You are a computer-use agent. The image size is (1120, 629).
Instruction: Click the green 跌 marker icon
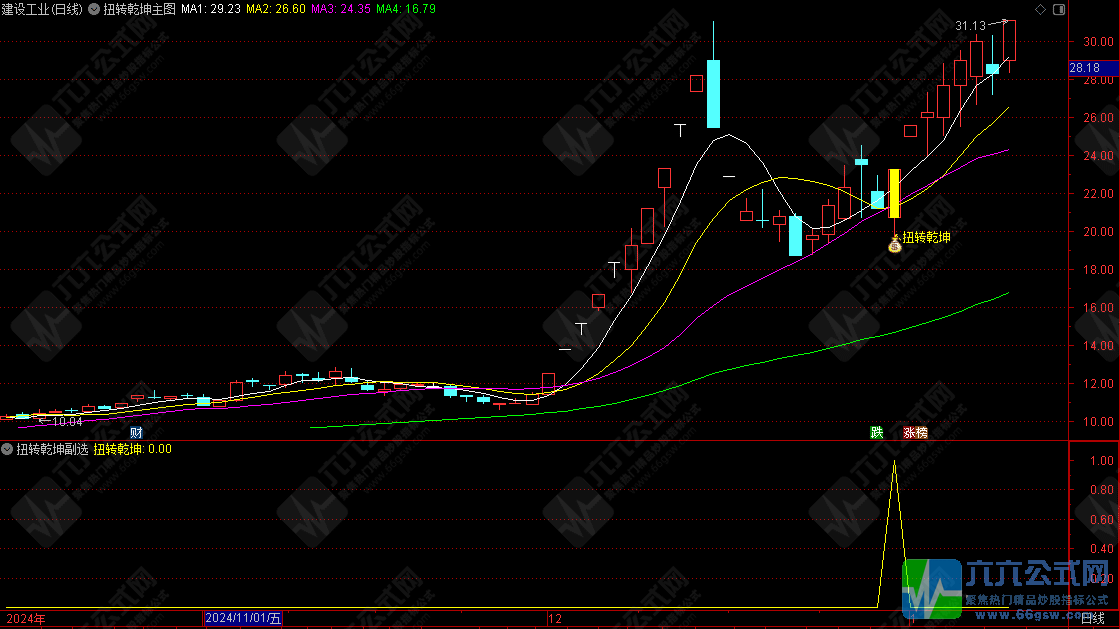877,433
